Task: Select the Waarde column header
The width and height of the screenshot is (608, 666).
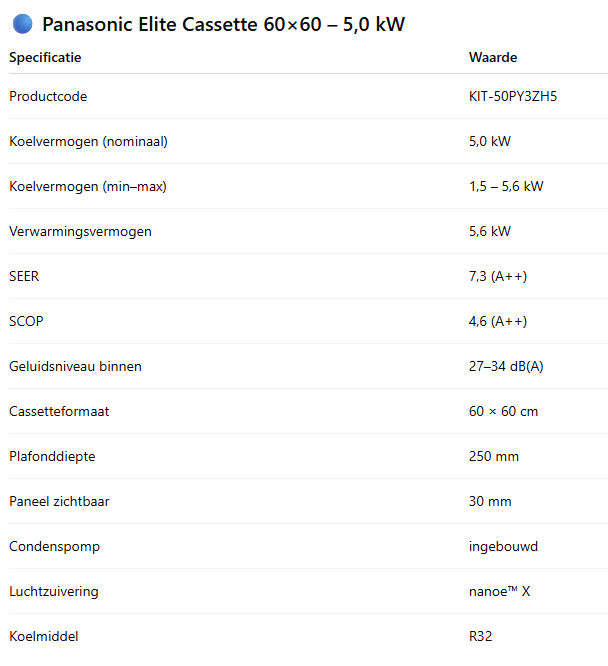Action: click(x=493, y=57)
